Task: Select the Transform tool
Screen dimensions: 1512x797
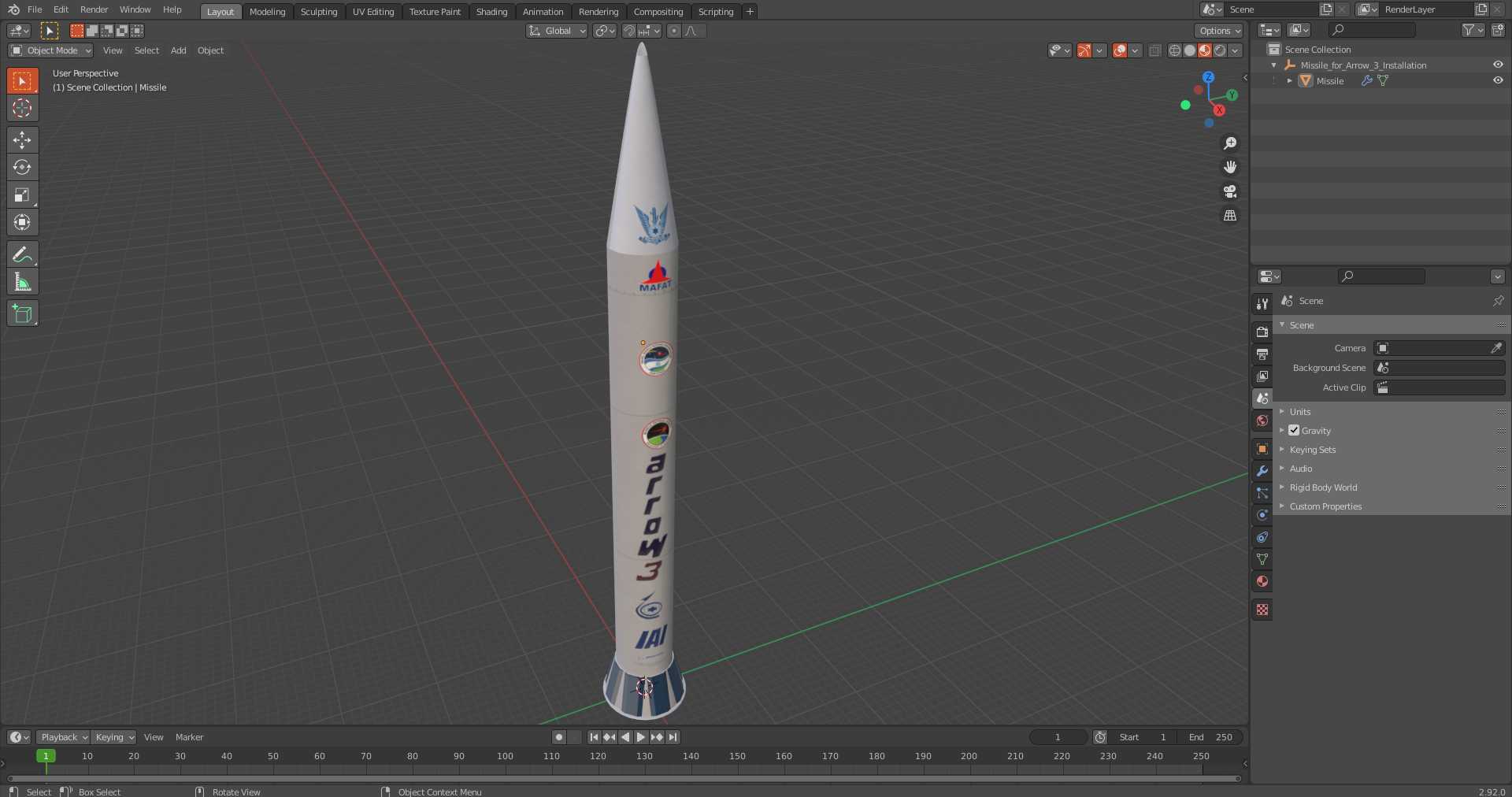Action: 22,222
